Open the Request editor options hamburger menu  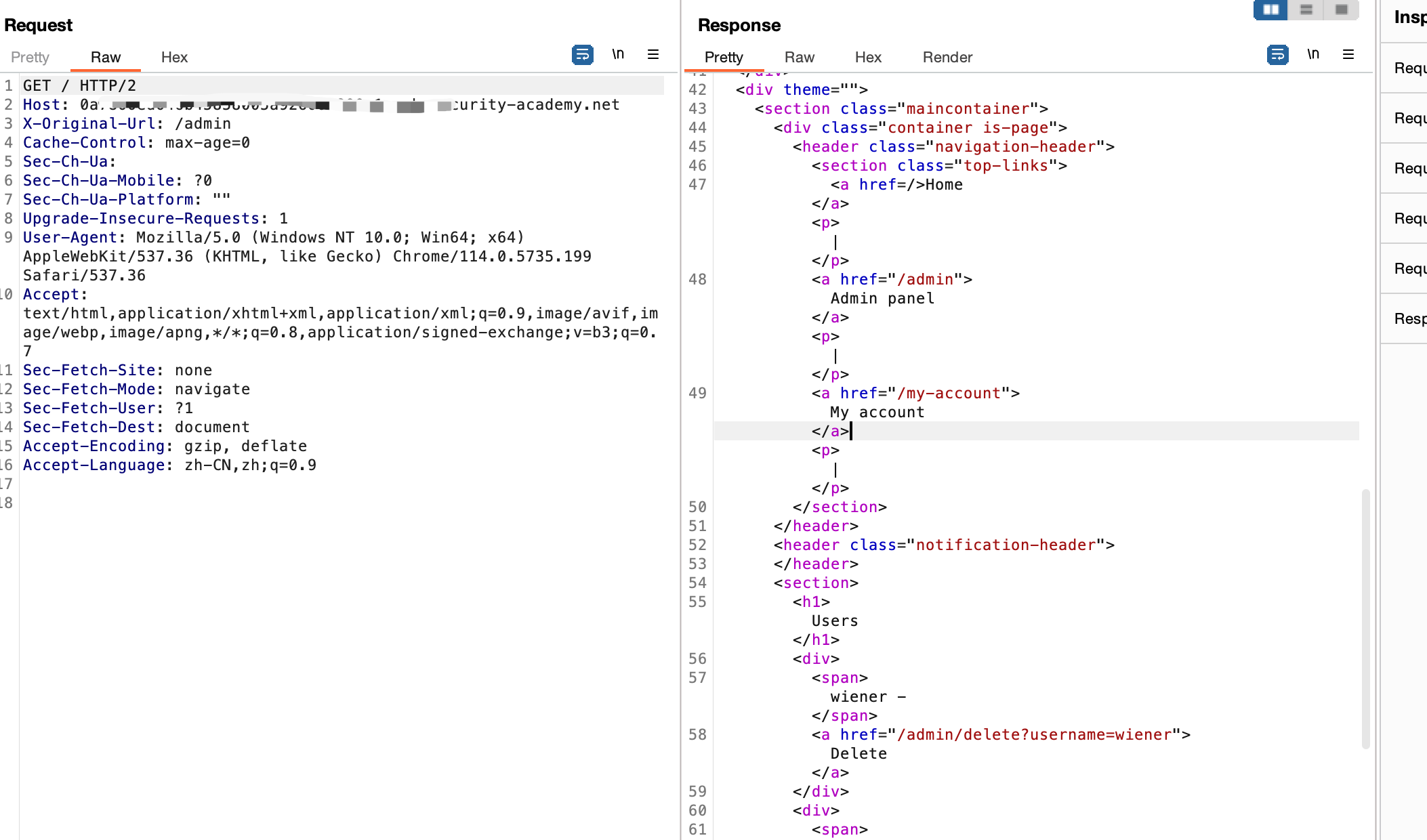653,54
